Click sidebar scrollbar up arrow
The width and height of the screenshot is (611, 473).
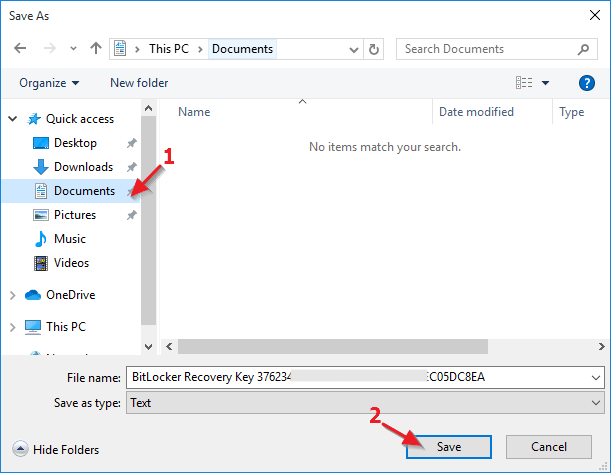click(148, 108)
